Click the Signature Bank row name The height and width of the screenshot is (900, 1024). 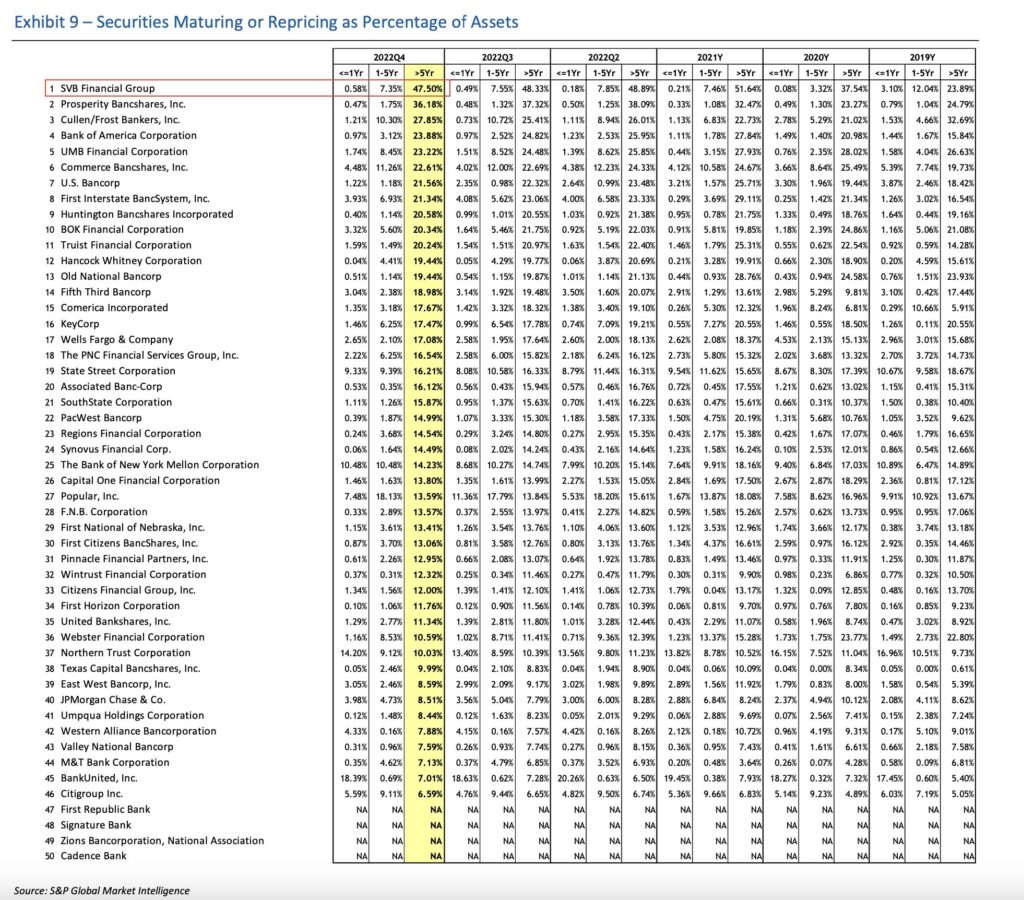coord(96,825)
